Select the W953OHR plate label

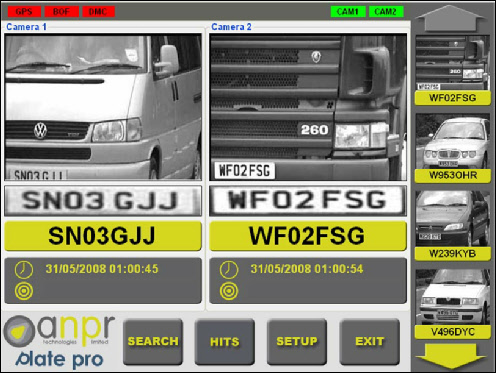click(453, 175)
